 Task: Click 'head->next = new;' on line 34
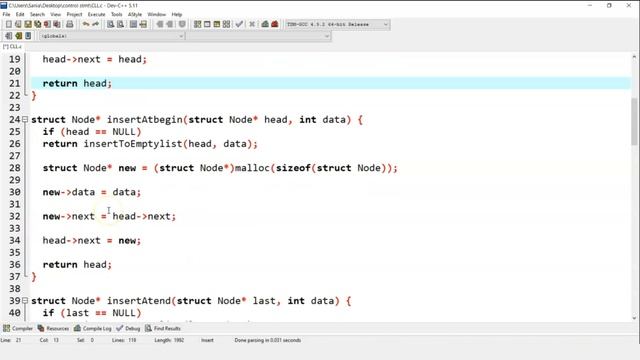(x=92, y=240)
